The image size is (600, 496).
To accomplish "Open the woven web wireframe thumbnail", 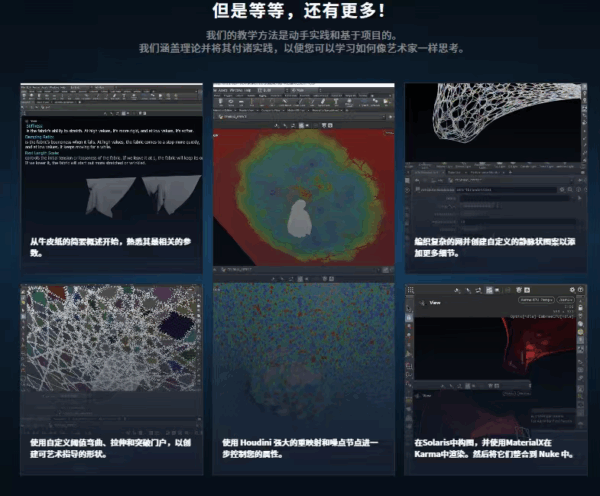I will 496,178.
